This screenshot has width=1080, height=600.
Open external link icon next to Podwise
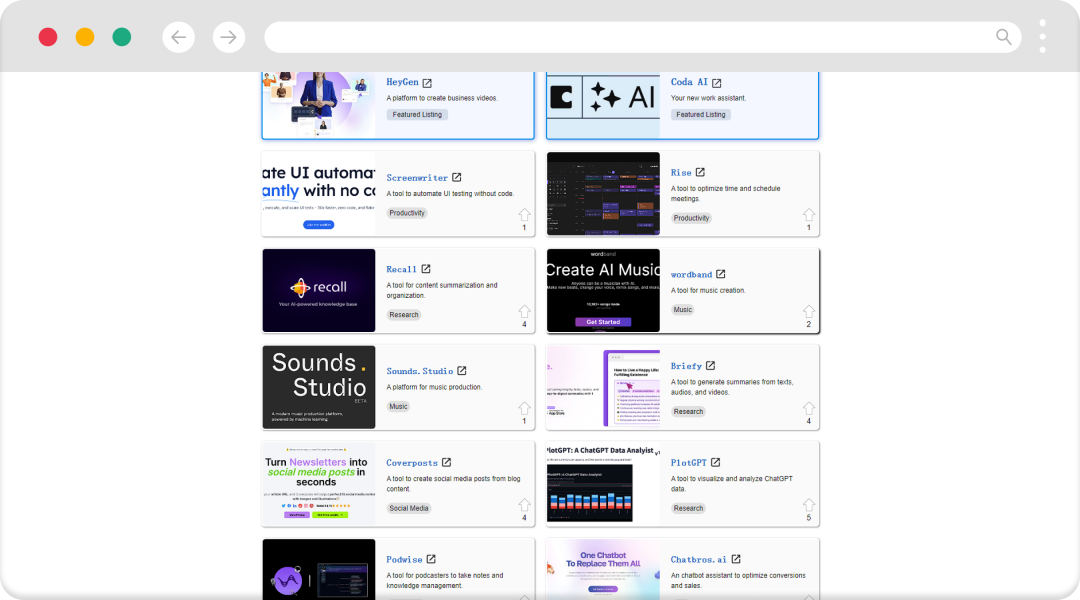(430, 559)
